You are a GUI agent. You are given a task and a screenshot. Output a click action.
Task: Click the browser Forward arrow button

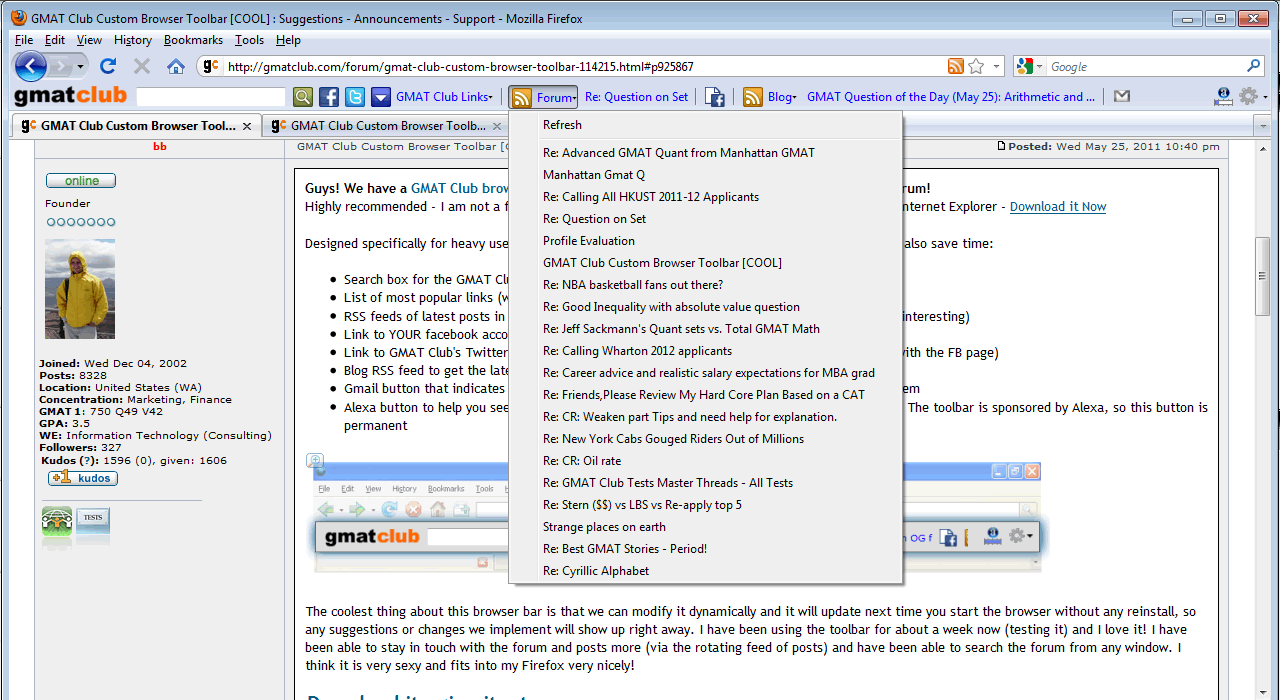coord(63,67)
